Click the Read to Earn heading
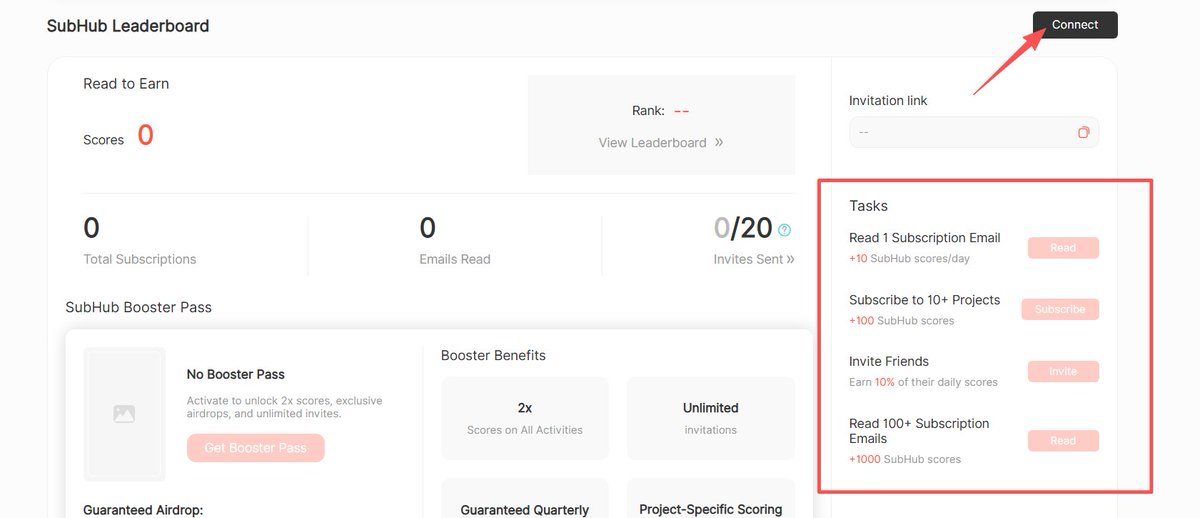The image size is (1200, 518). point(126,84)
